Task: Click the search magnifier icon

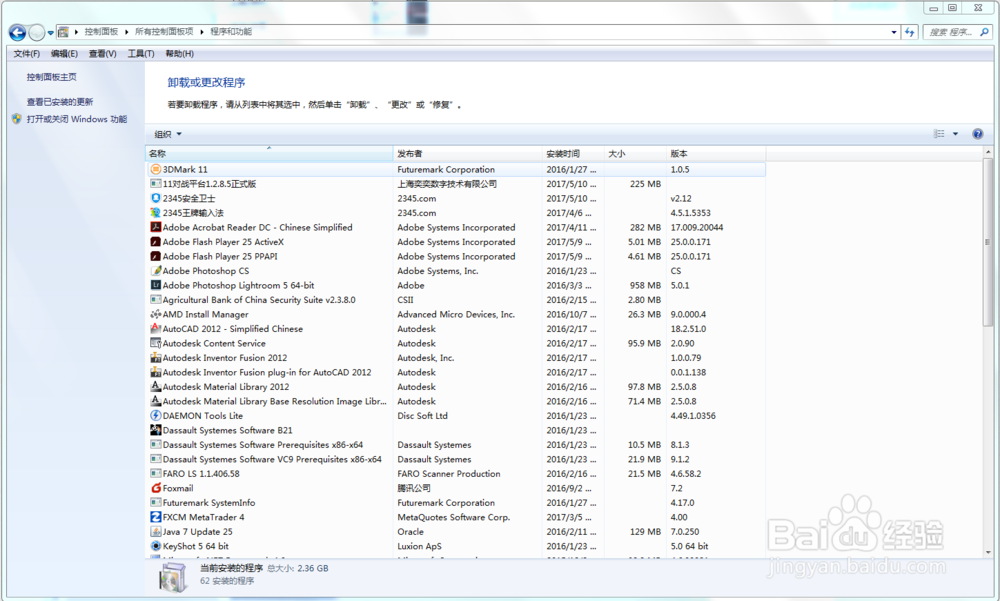Action: 984,32
